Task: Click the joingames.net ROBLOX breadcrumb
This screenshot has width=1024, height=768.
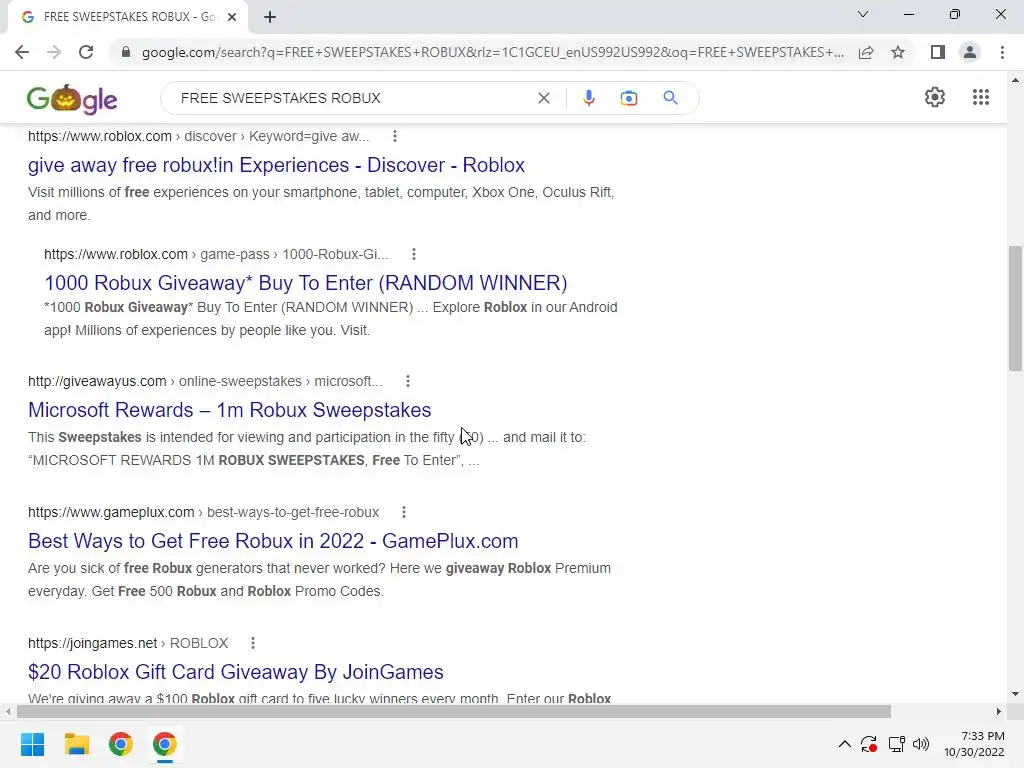Action: click(x=128, y=643)
